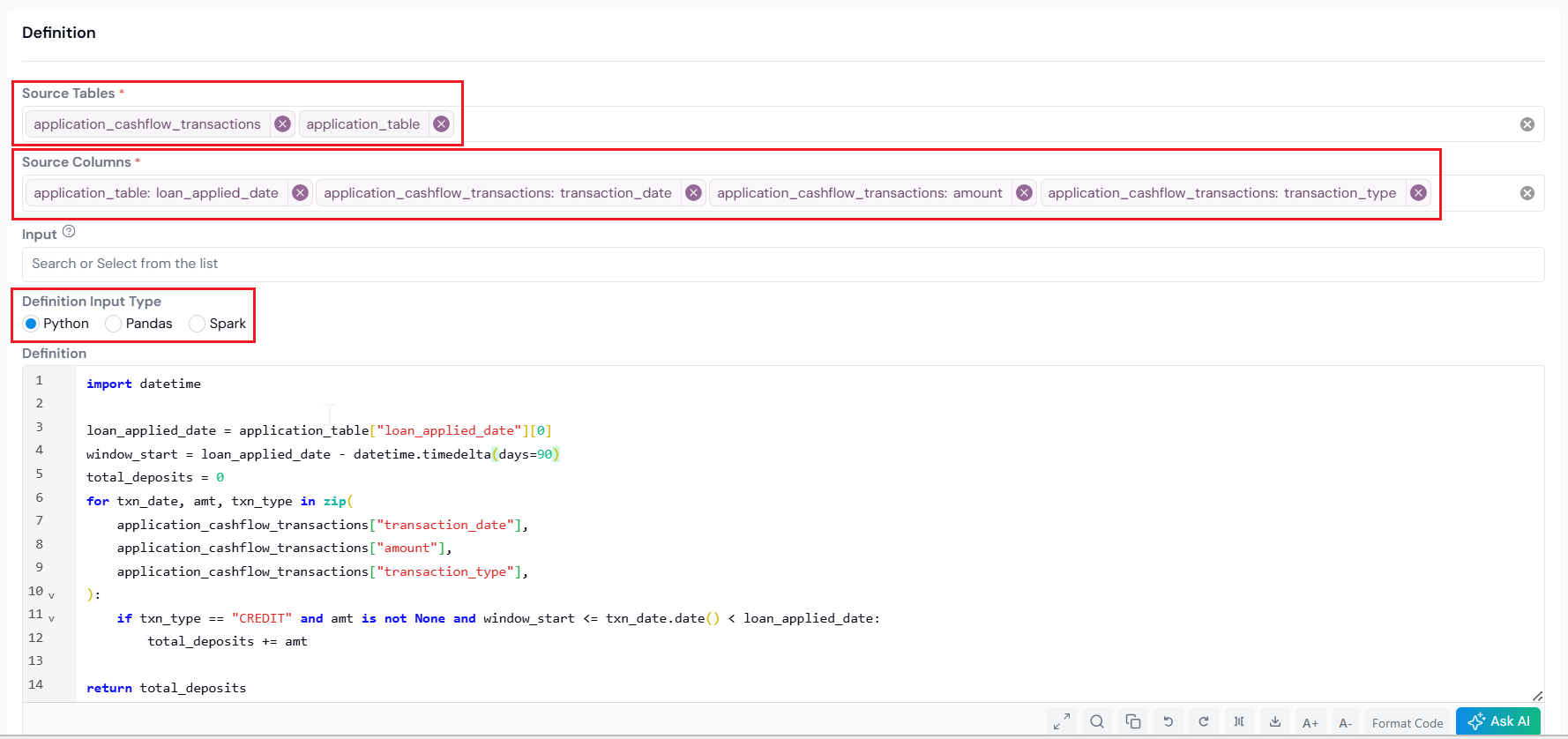Click the Source Tables multi-select field
Screen dimensions: 1568x739
(783, 124)
